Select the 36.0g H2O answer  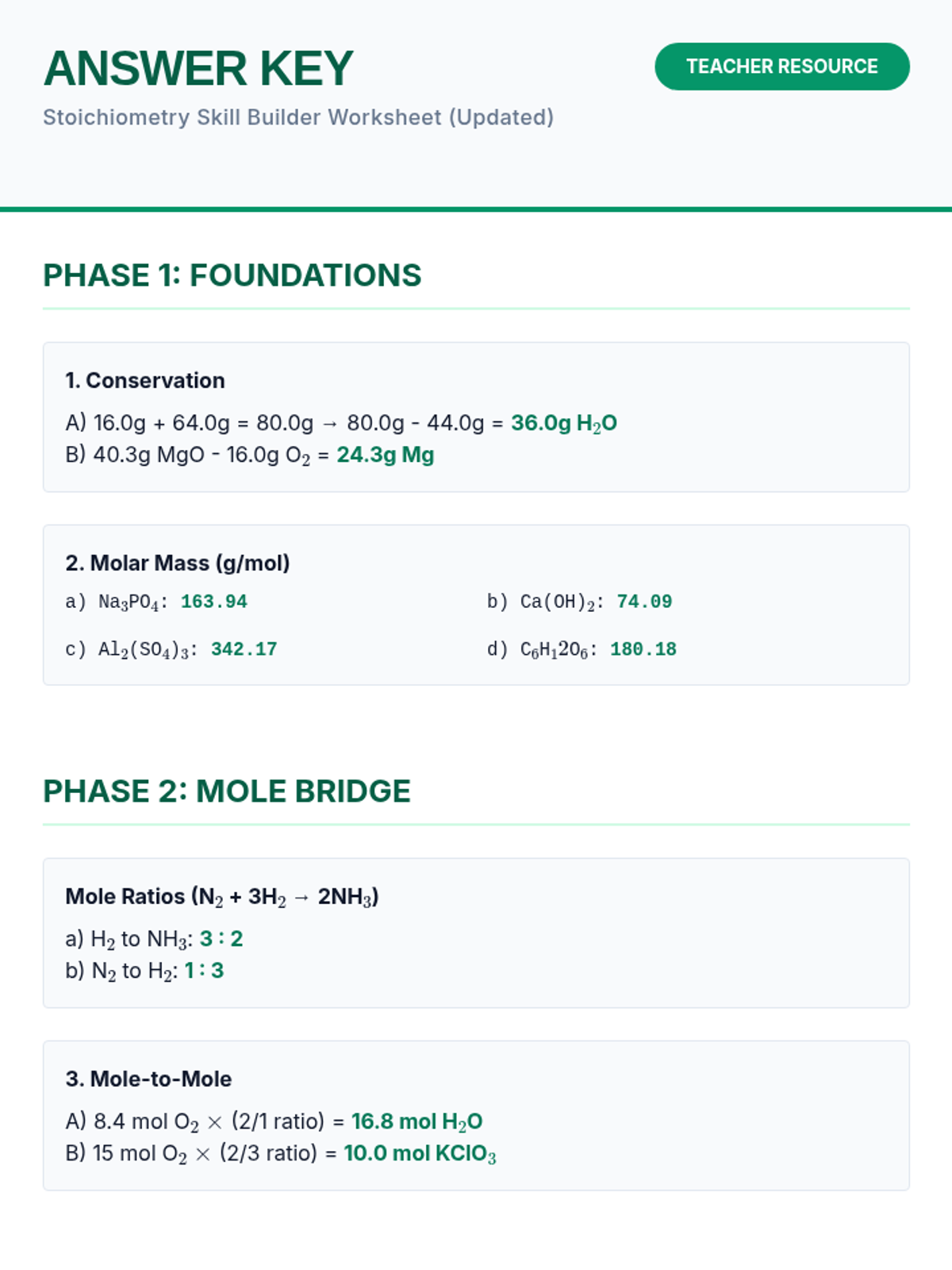pos(563,423)
